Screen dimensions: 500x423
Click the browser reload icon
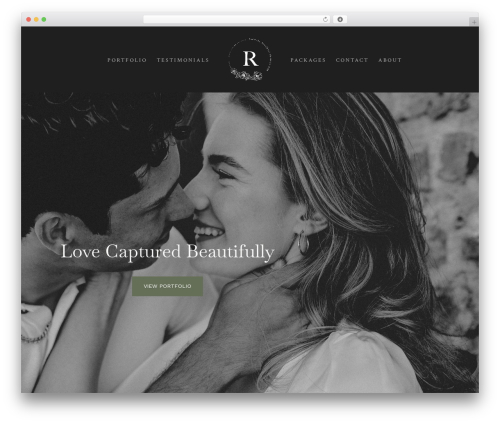coord(325,19)
